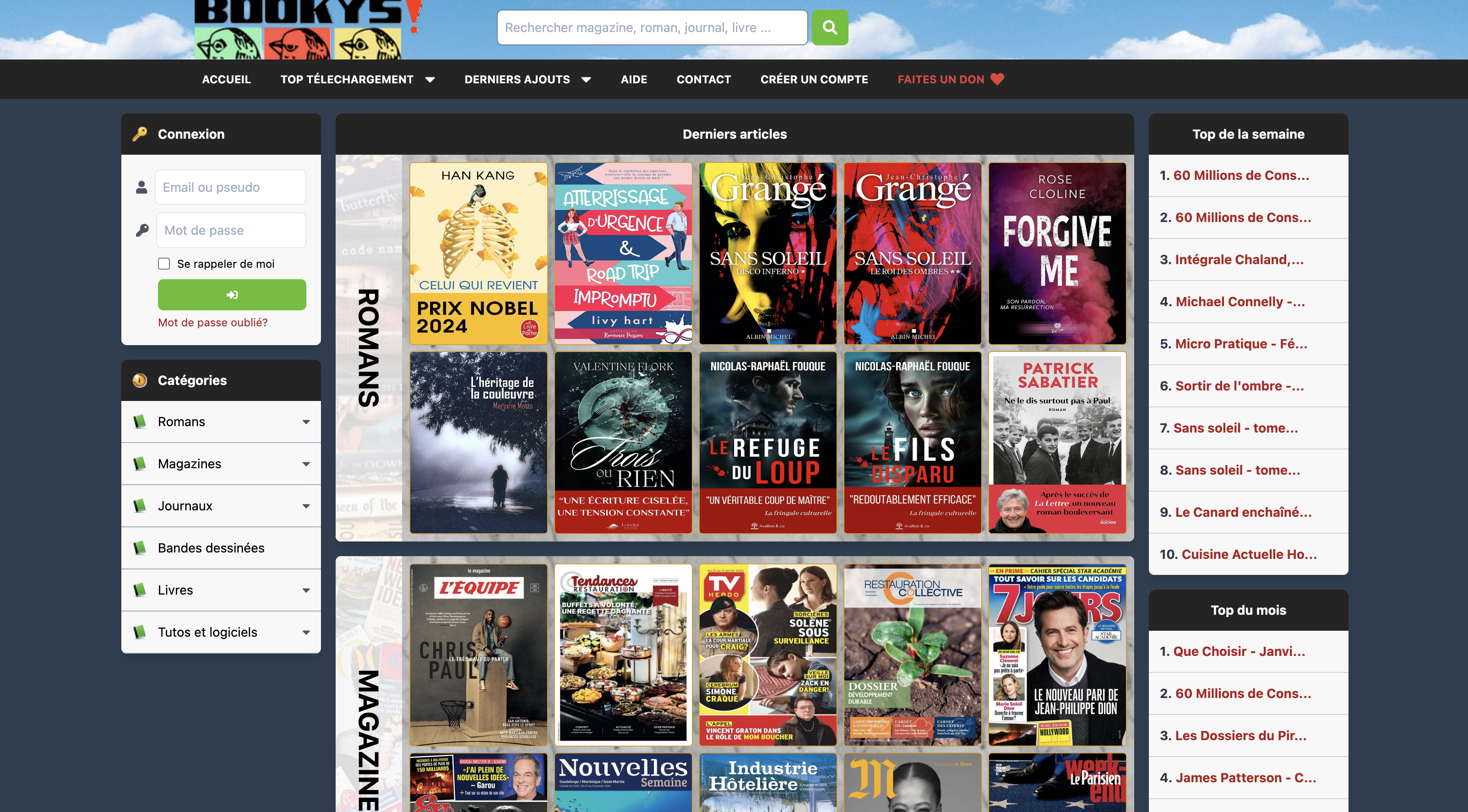
Task: Open James Patterson in Top du mois
Action: pyautogui.click(x=1246, y=779)
